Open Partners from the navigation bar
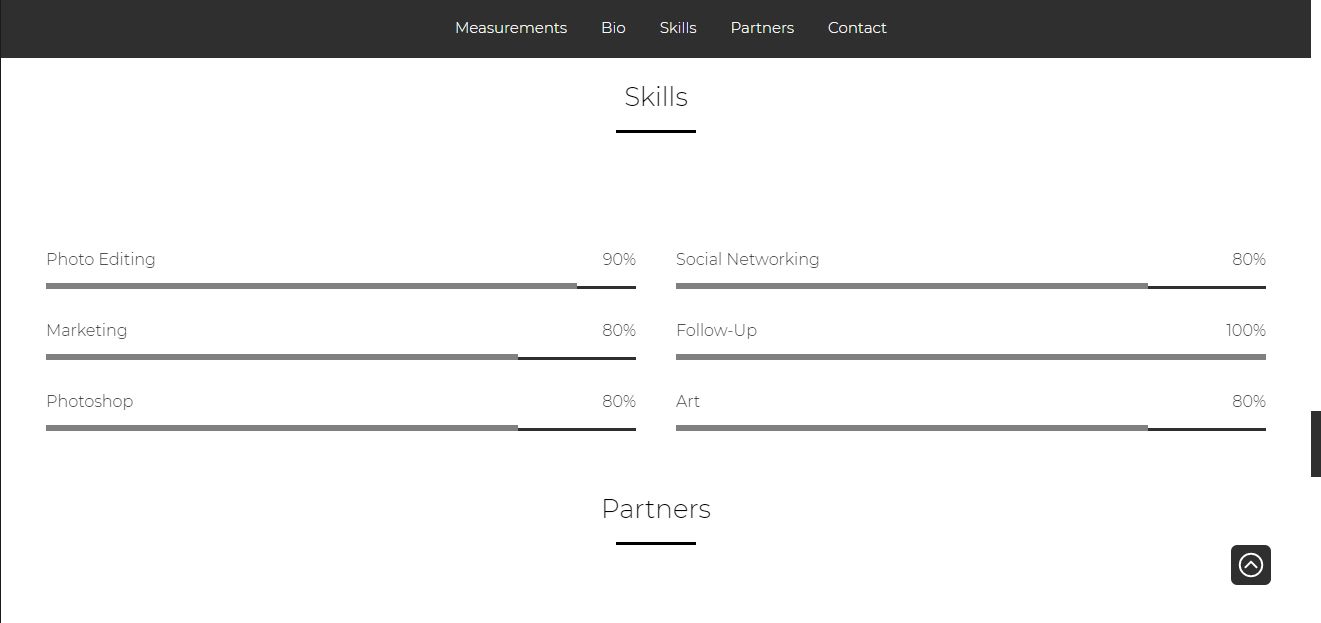The height and width of the screenshot is (623, 1321). tap(762, 28)
